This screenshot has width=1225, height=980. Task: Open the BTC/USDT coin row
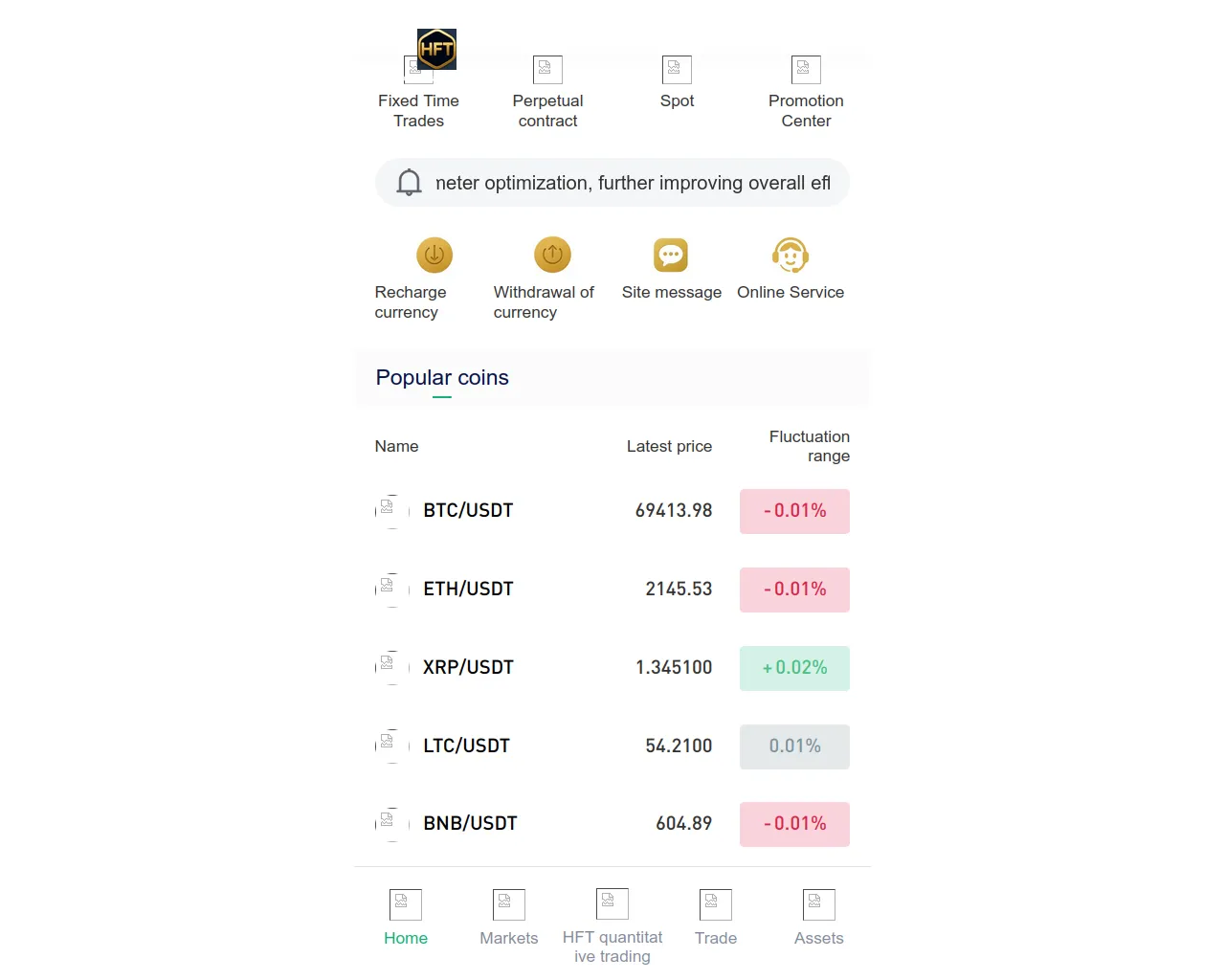pyautogui.click(x=468, y=511)
